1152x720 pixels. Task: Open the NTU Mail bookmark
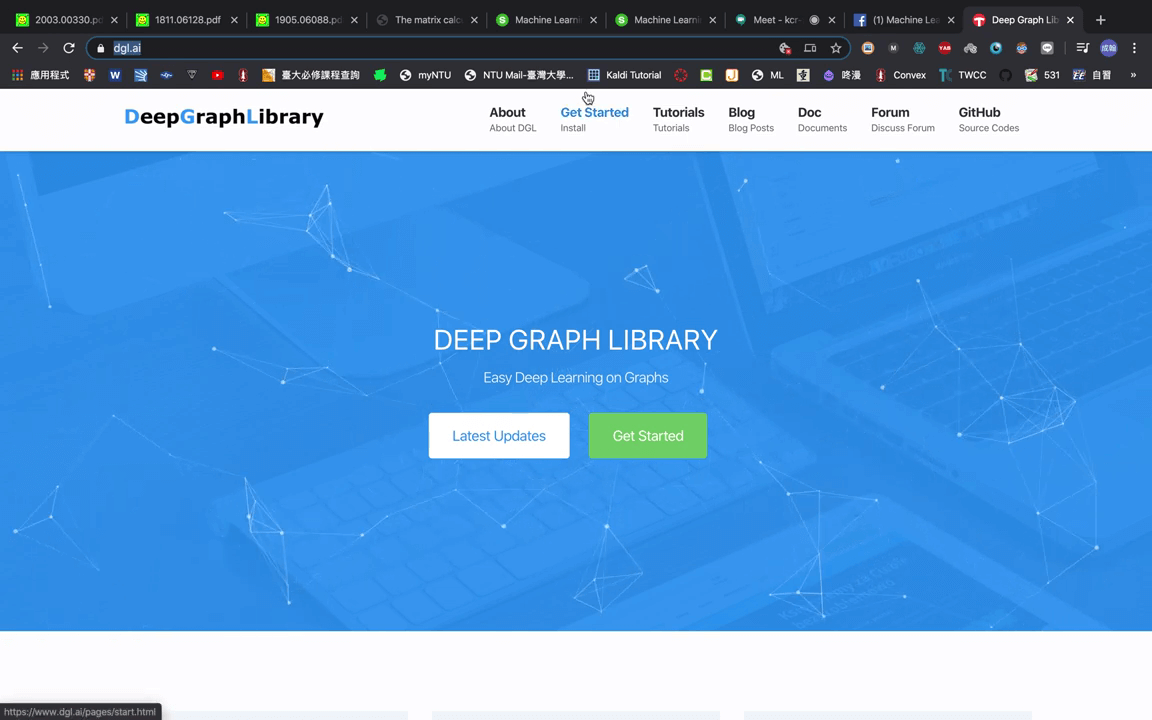[519, 75]
